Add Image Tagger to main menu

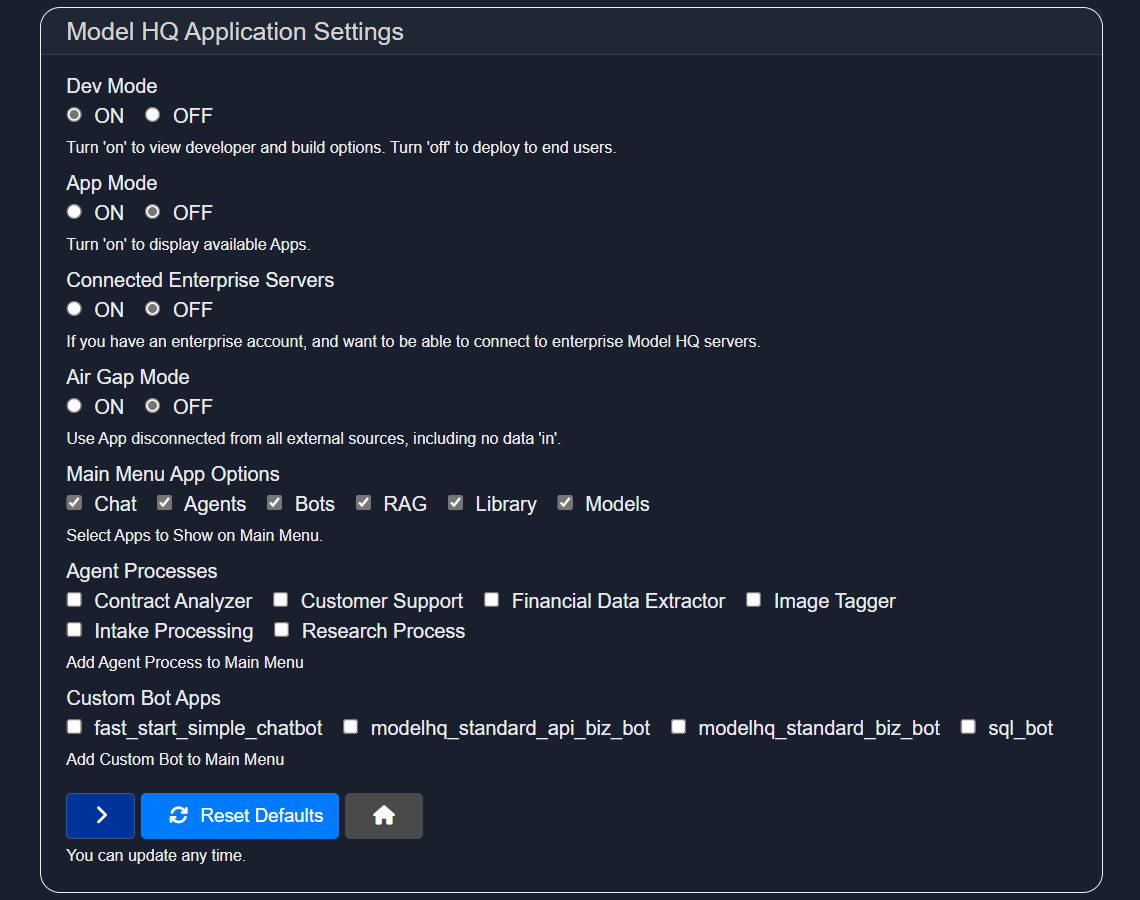click(754, 600)
